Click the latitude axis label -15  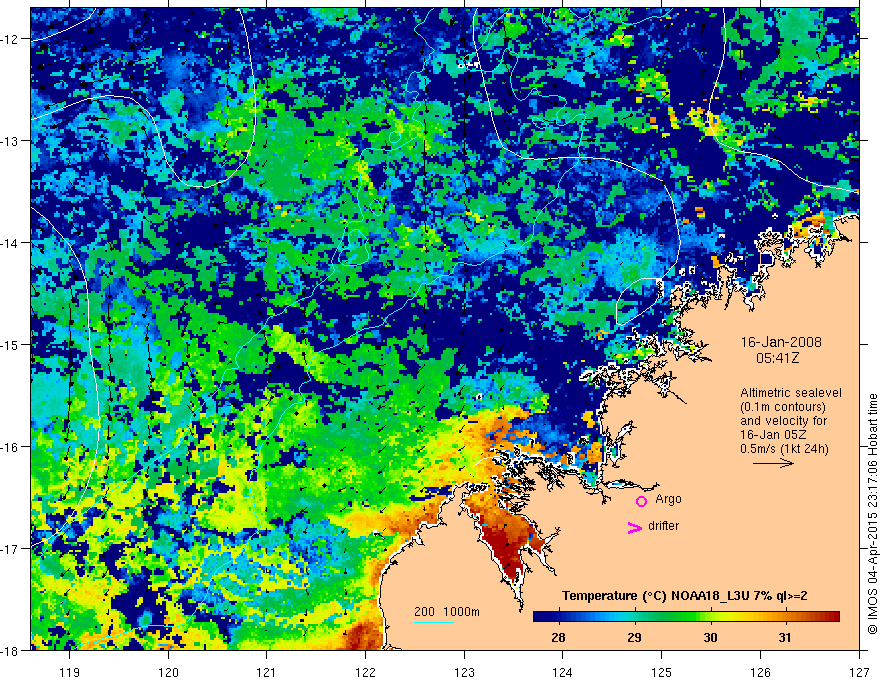(x=10, y=344)
